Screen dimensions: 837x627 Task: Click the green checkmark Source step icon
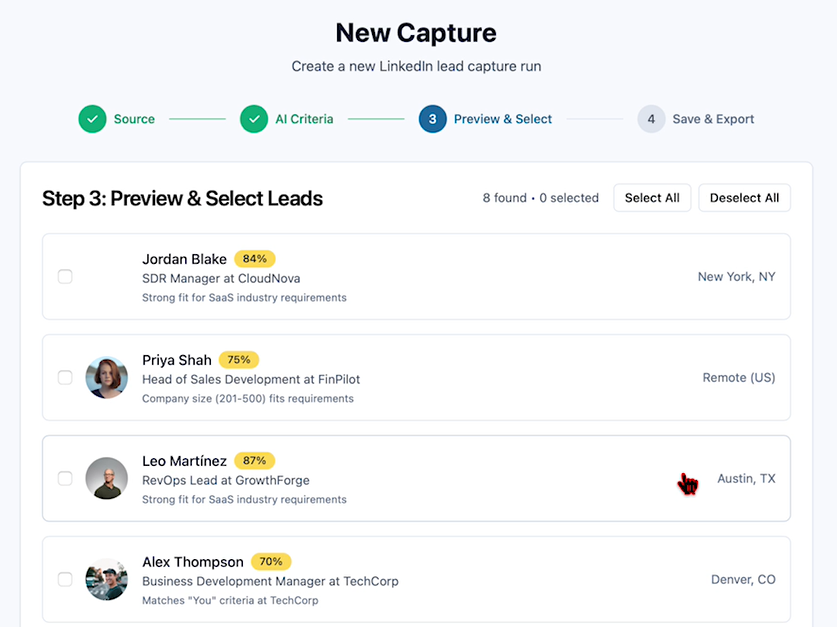coord(92,119)
